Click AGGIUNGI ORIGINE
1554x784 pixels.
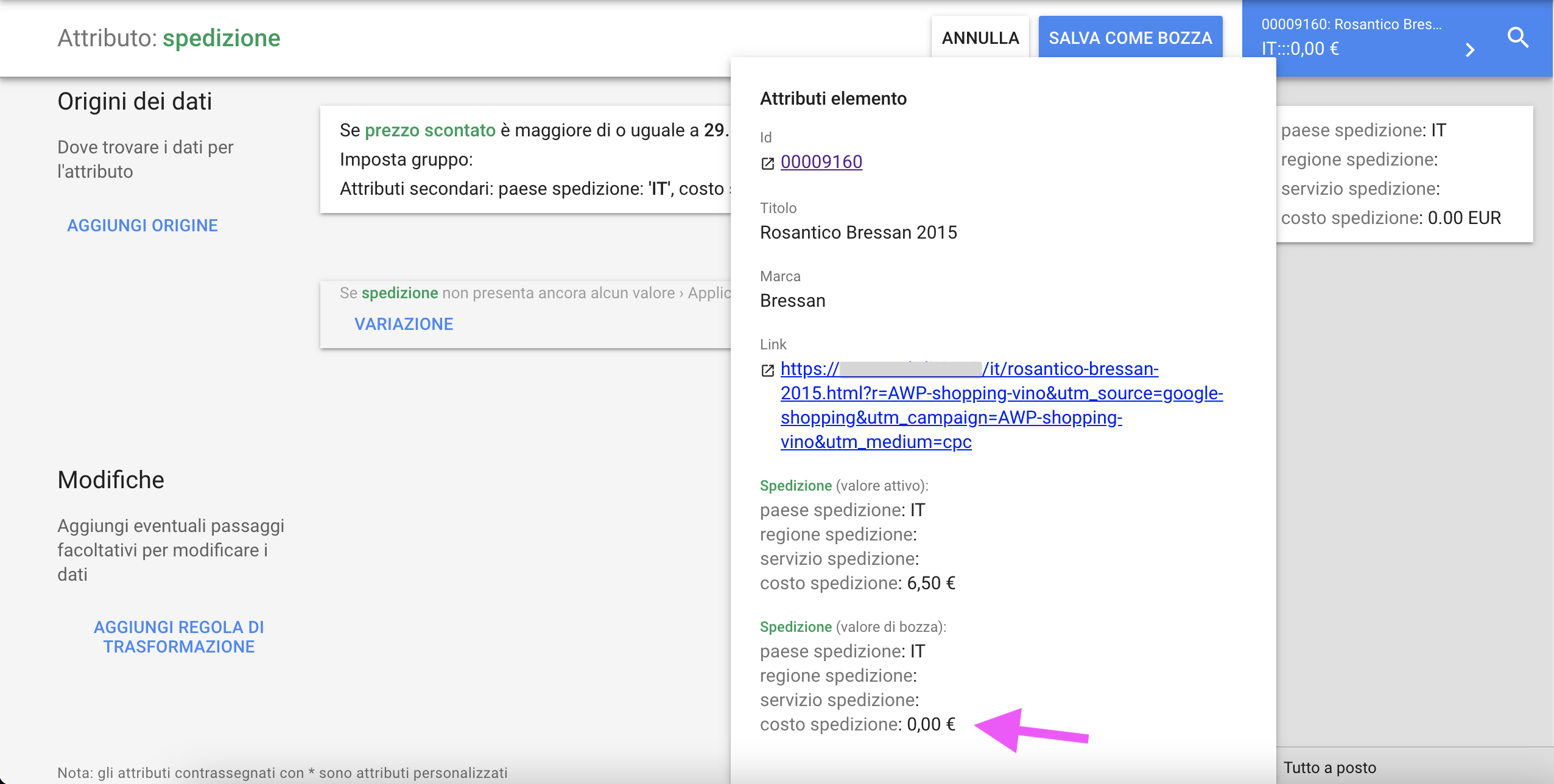pyautogui.click(x=142, y=225)
